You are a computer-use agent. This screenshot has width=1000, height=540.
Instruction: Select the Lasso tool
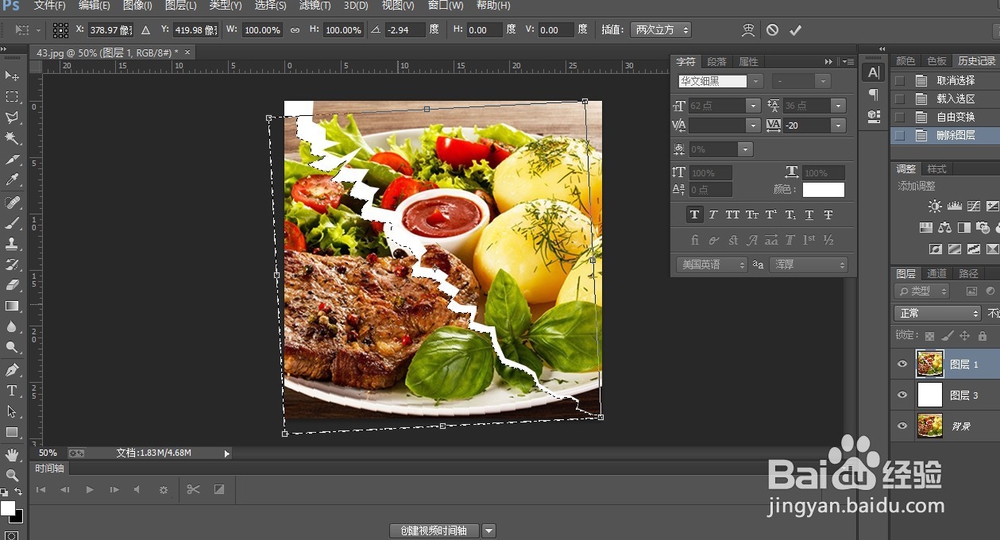click(11, 117)
